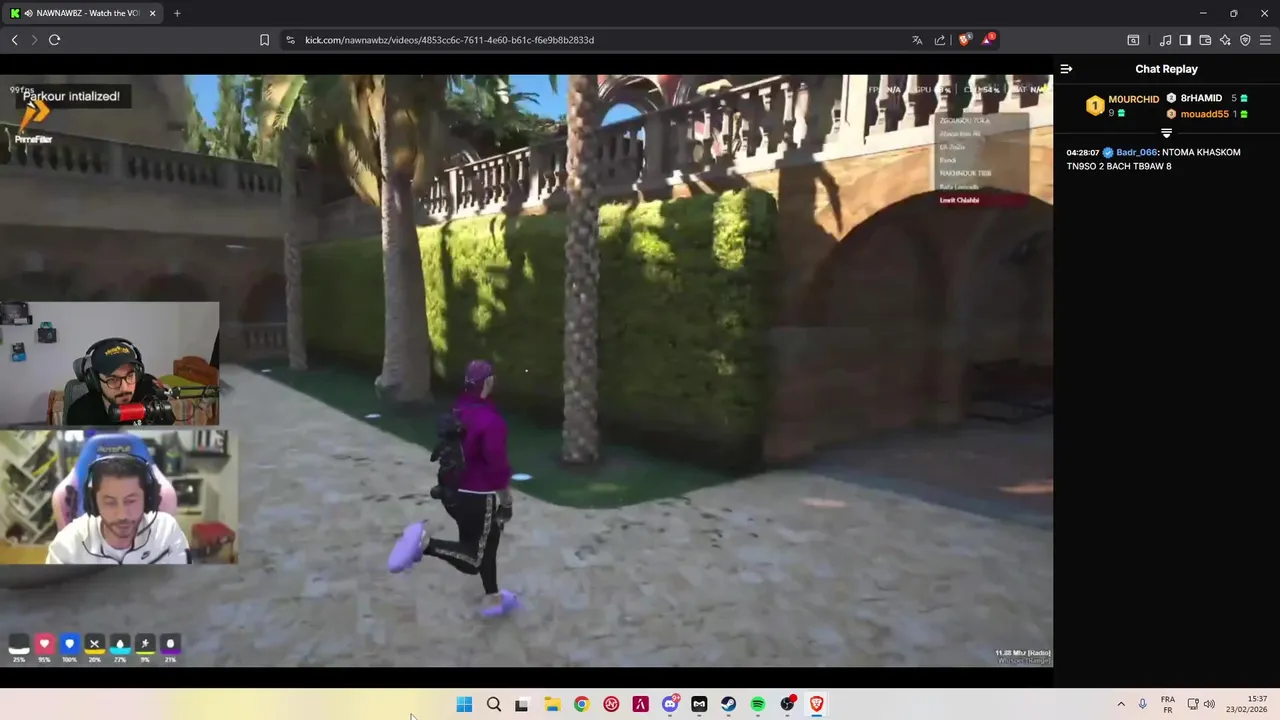The width and height of the screenshot is (1280, 720).
Task: Switch the FRA keyboard language
Action: (x=1168, y=704)
